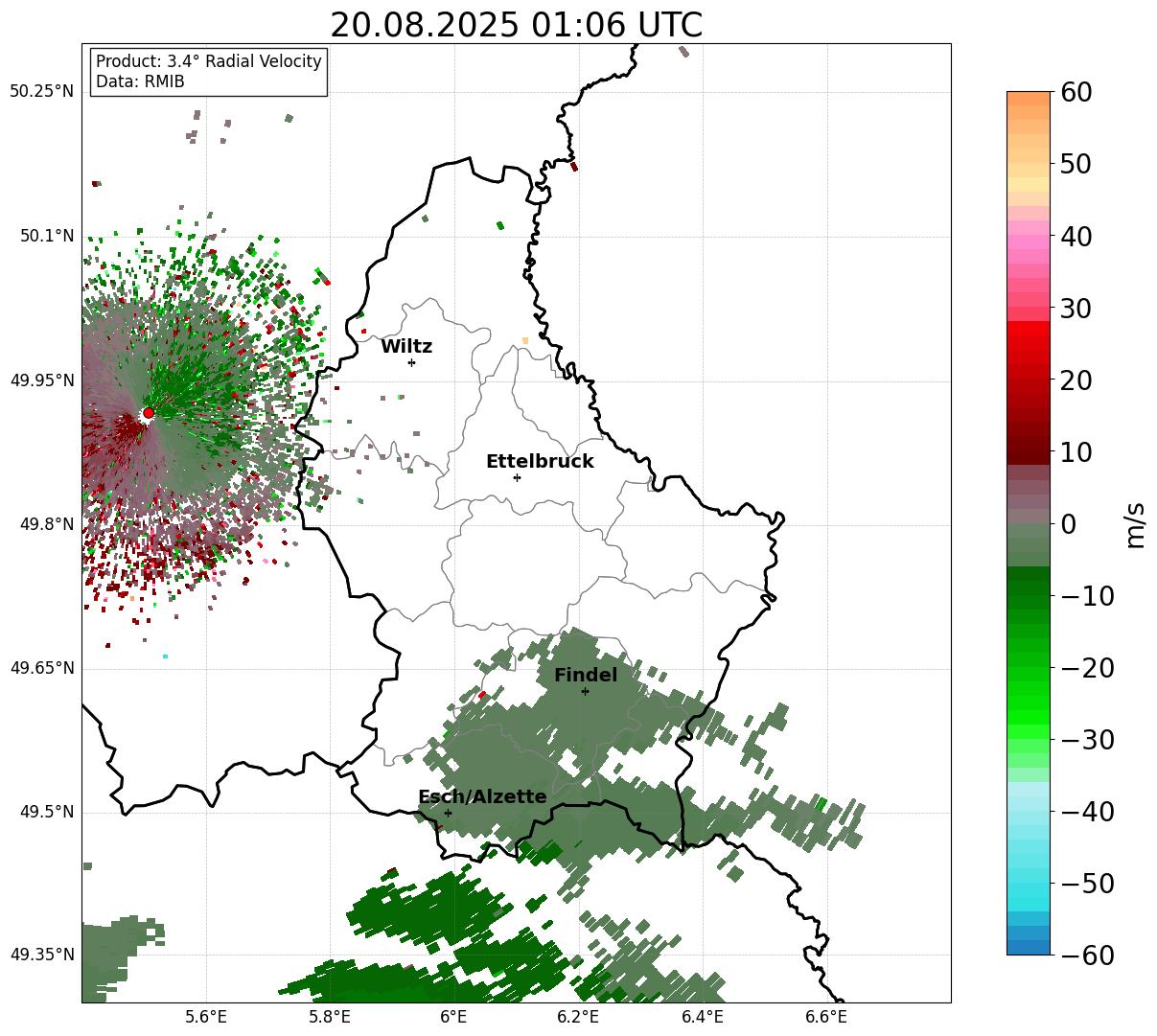Click the colorbar tick label 10

point(1075,452)
